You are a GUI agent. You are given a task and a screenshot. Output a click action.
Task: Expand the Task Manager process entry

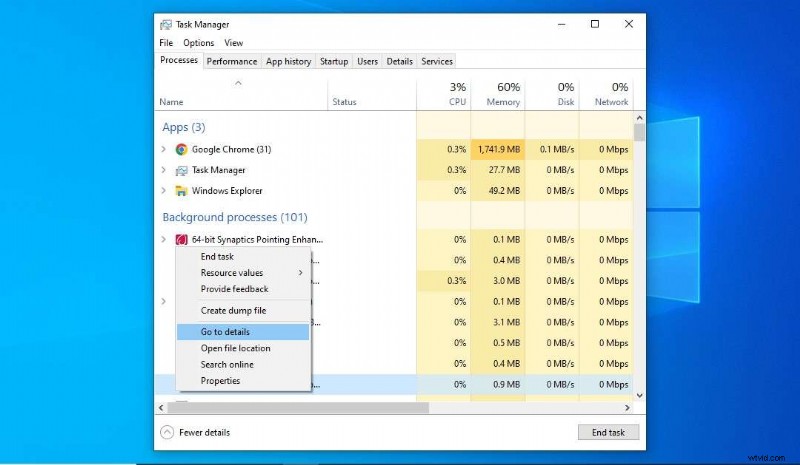(164, 170)
